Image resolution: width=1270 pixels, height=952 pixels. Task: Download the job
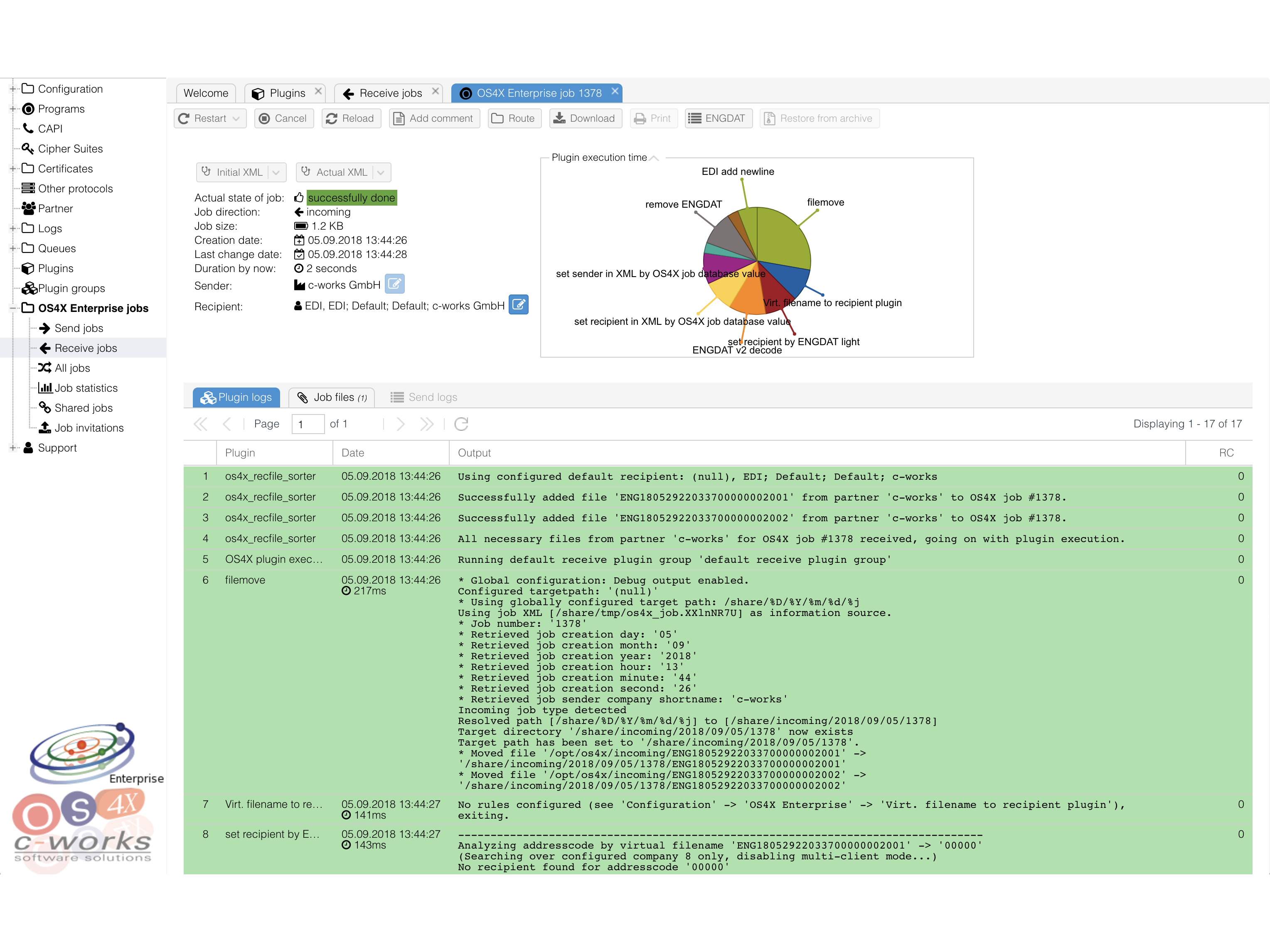[585, 118]
